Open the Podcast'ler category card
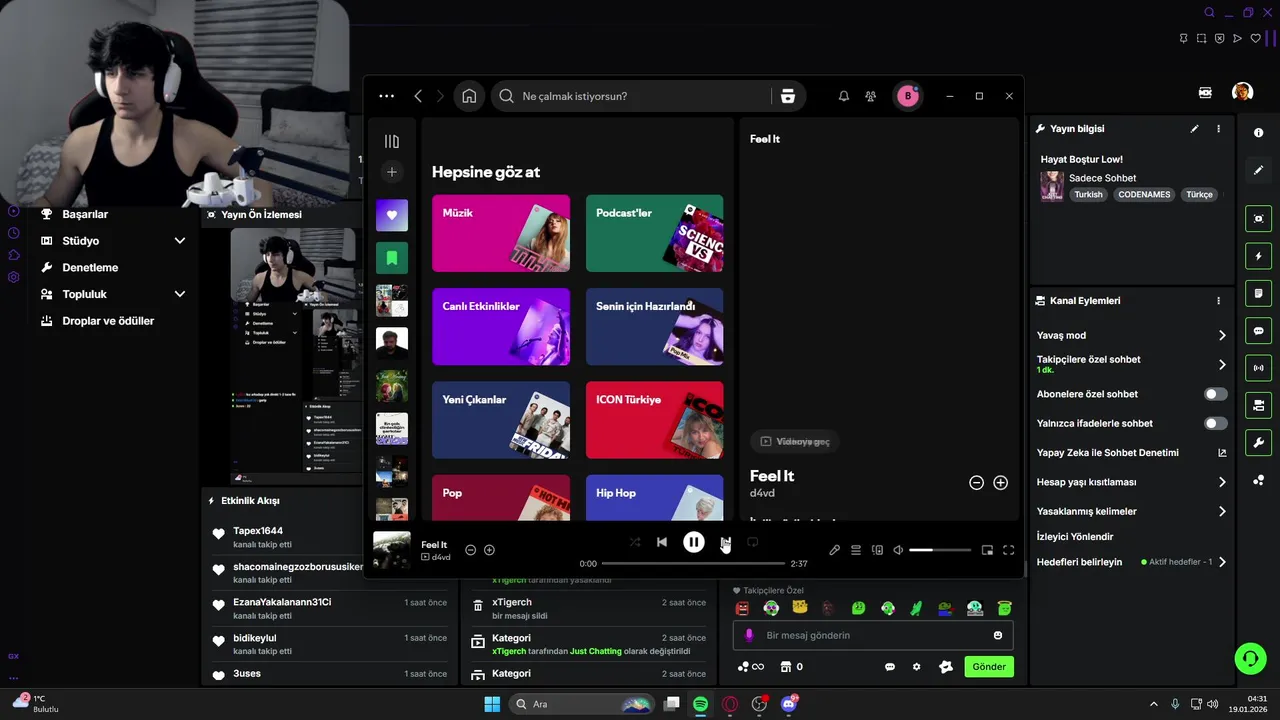 [x=654, y=233]
